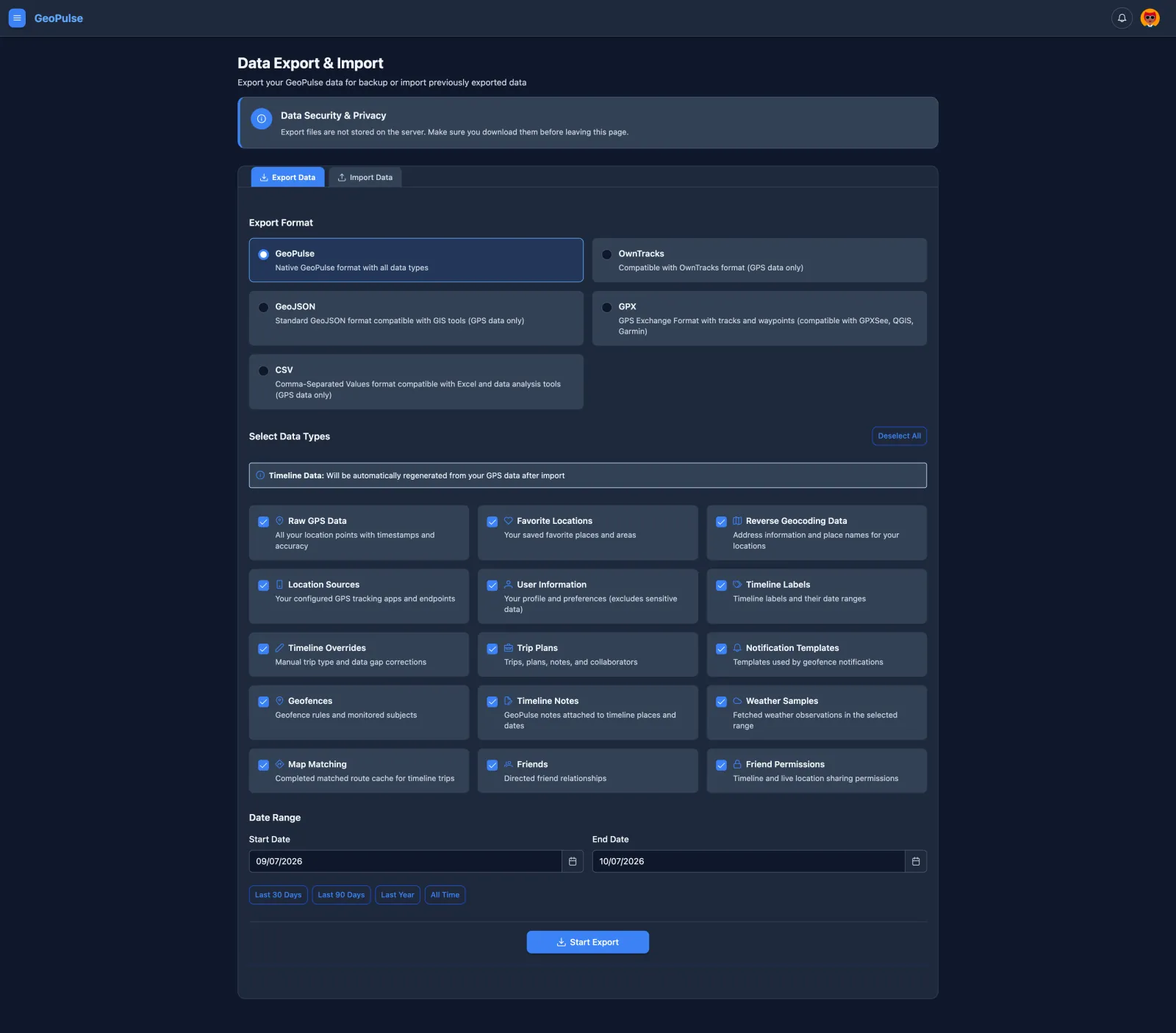Click the Timeline Data info icon

(260, 475)
